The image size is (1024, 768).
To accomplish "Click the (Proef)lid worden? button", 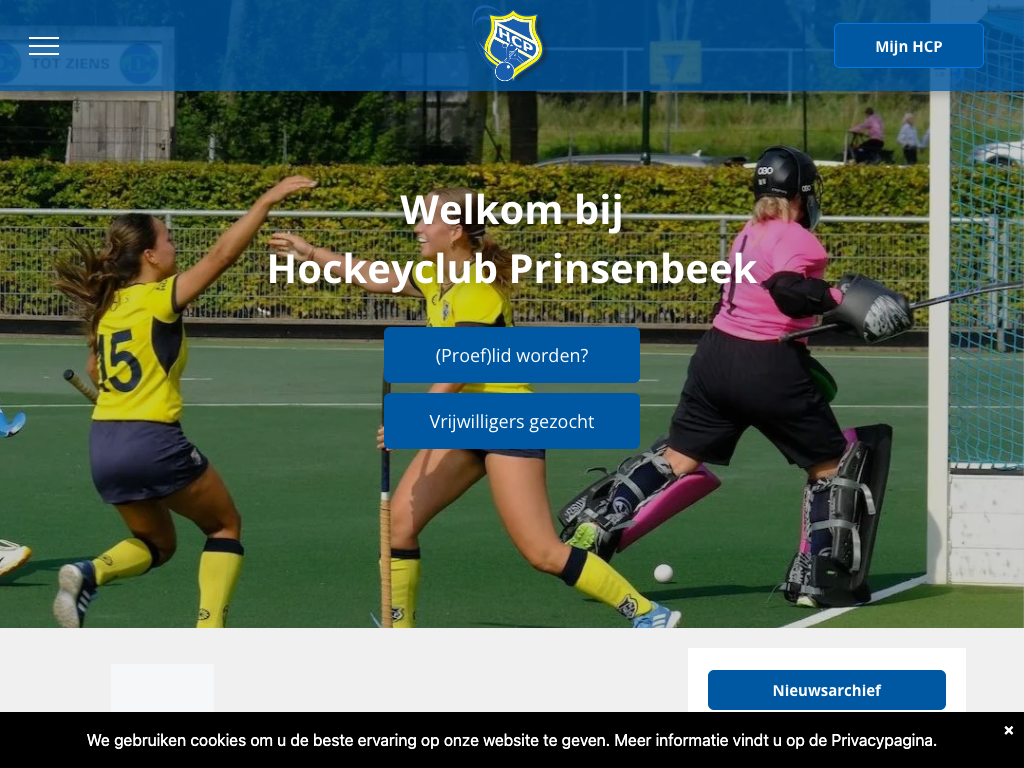I will [x=511, y=355].
